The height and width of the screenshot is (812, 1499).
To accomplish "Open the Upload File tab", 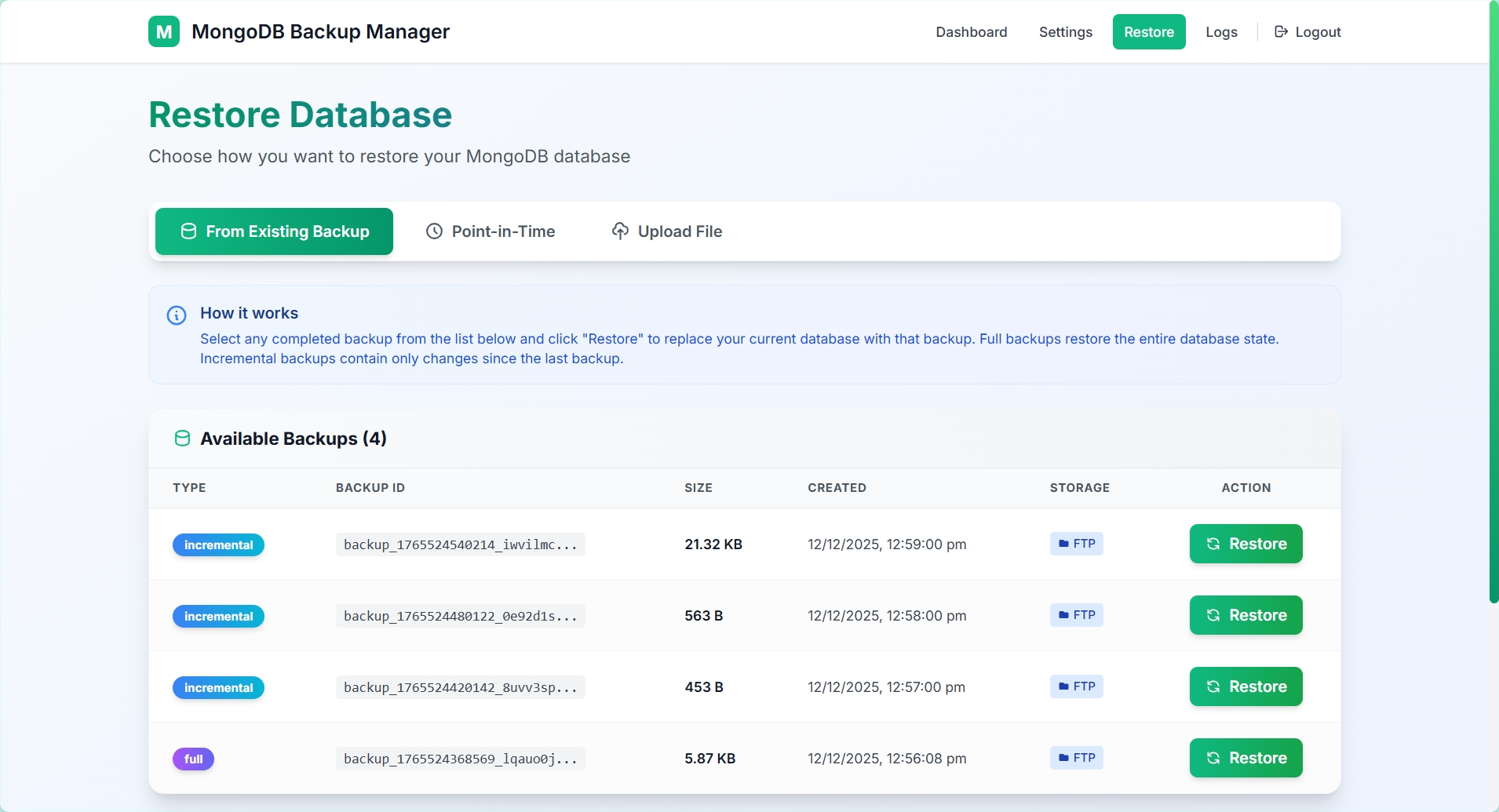I will pyautogui.click(x=666, y=231).
